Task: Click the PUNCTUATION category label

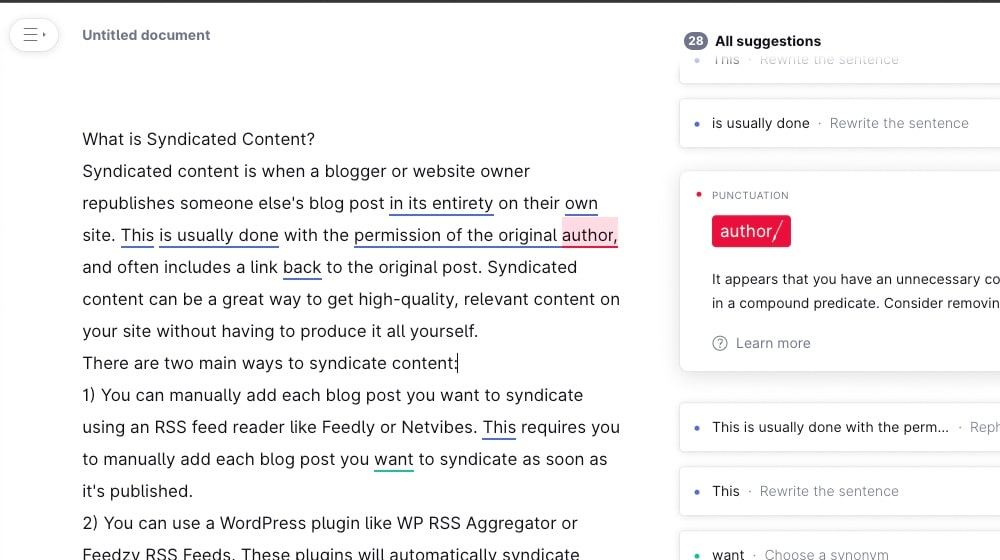Action: tap(750, 195)
